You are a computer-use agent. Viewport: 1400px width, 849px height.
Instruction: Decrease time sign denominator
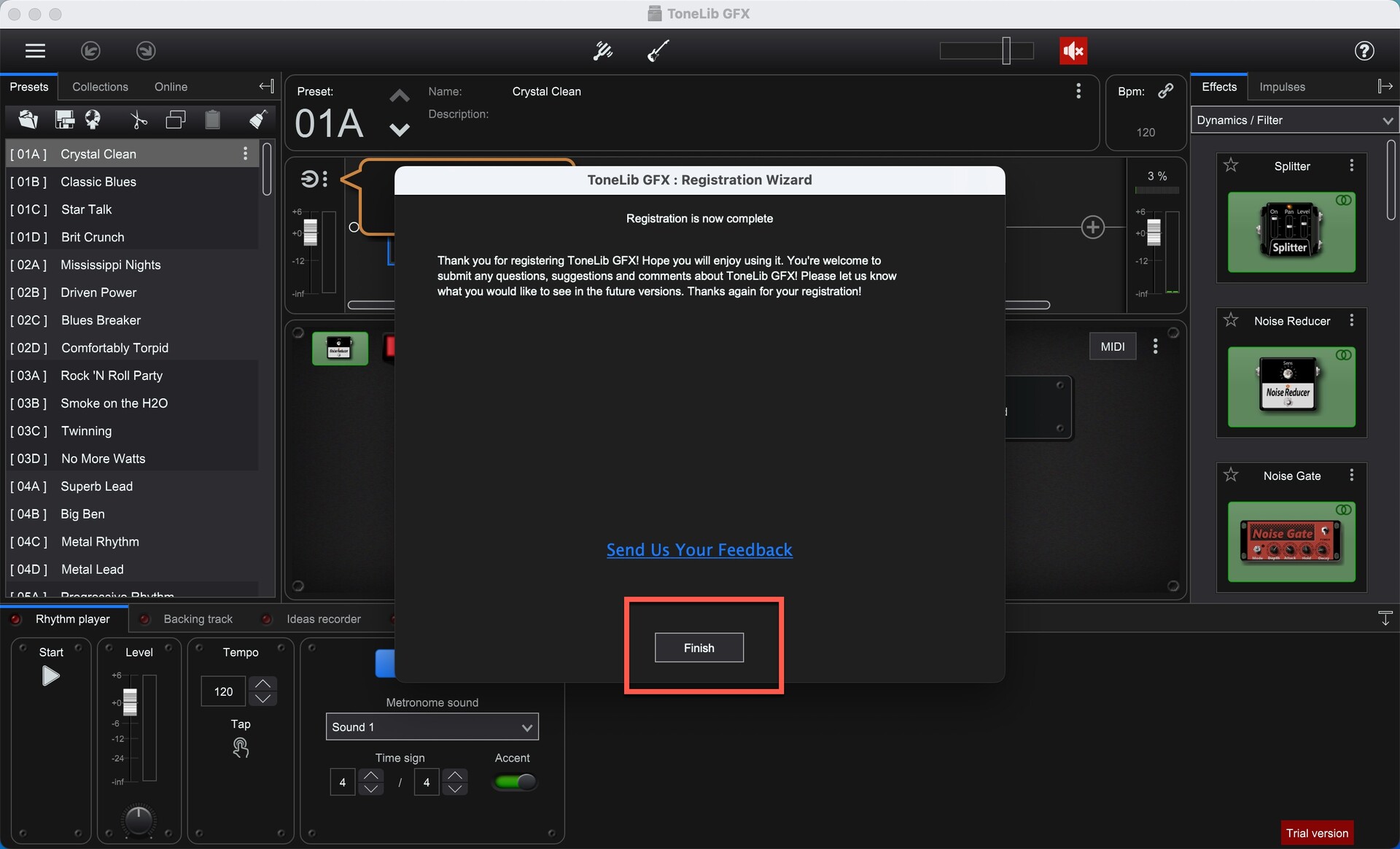(455, 789)
